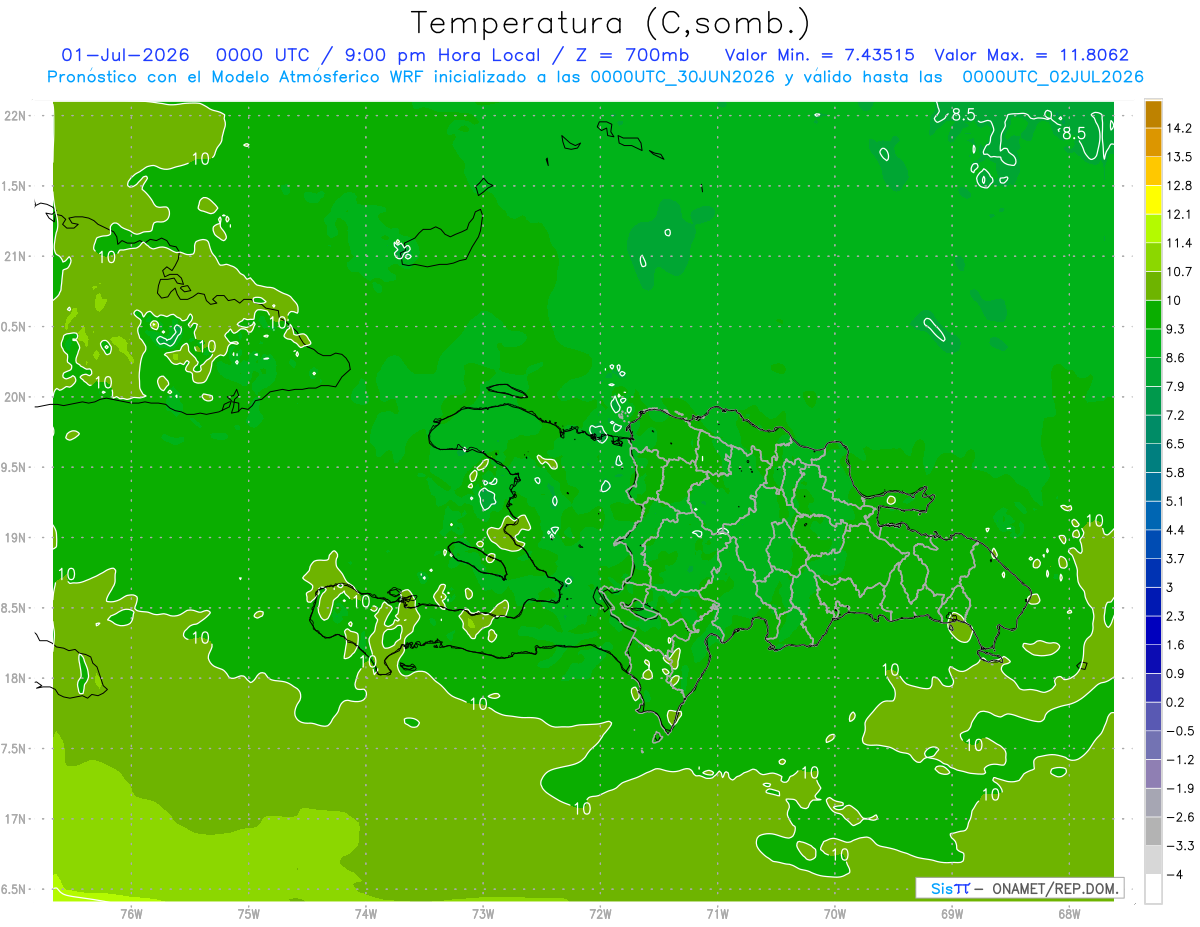Click the '70W' longitude label
Viewport: 1200px width, 927px height.
coord(834,913)
